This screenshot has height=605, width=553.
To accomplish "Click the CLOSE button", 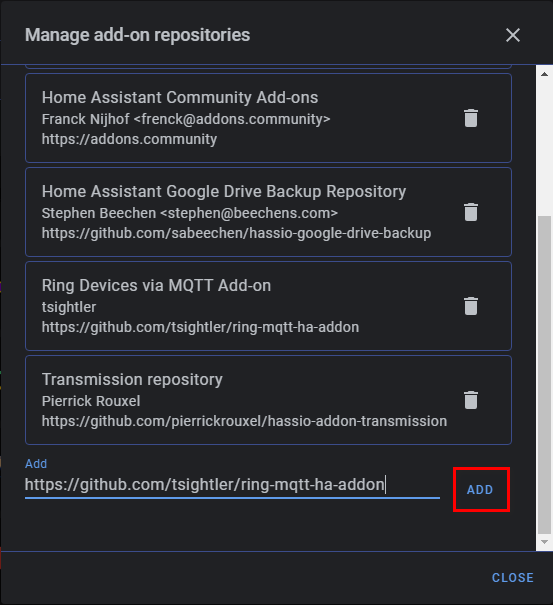I will 512,578.
